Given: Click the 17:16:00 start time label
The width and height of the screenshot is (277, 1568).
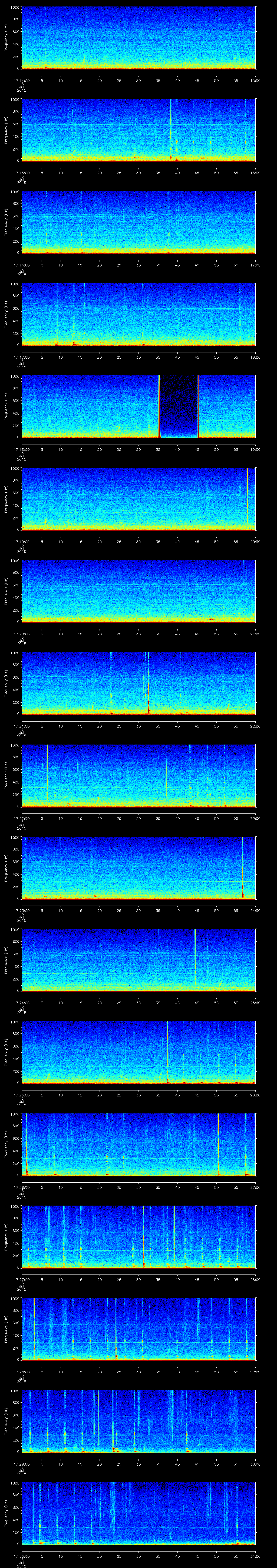Looking at the screenshot, I should coord(21,265).
